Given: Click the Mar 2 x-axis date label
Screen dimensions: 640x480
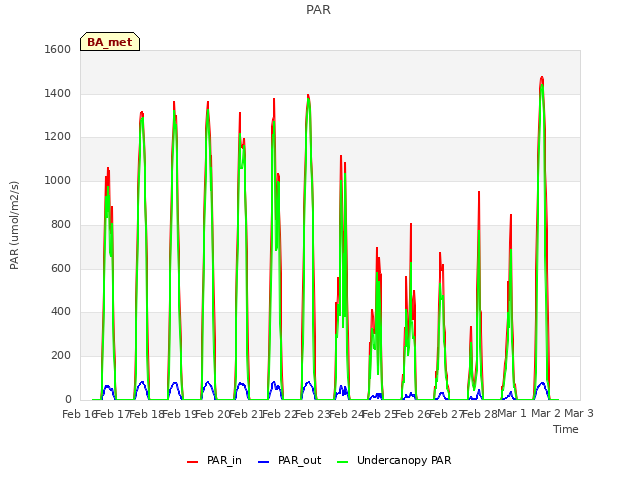Looking at the screenshot, I should (546, 413).
